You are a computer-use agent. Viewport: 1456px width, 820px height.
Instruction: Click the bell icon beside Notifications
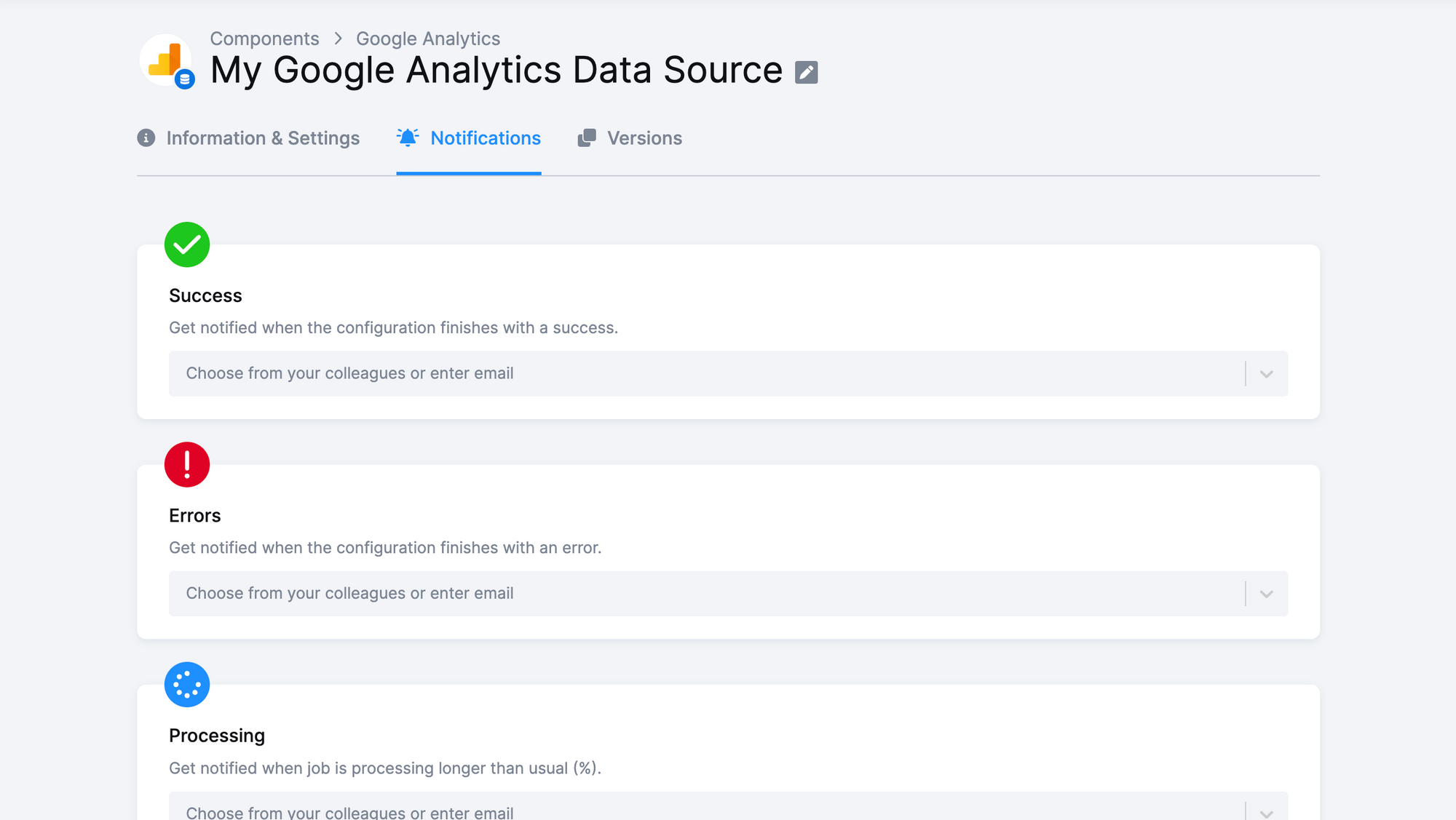point(408,138)
